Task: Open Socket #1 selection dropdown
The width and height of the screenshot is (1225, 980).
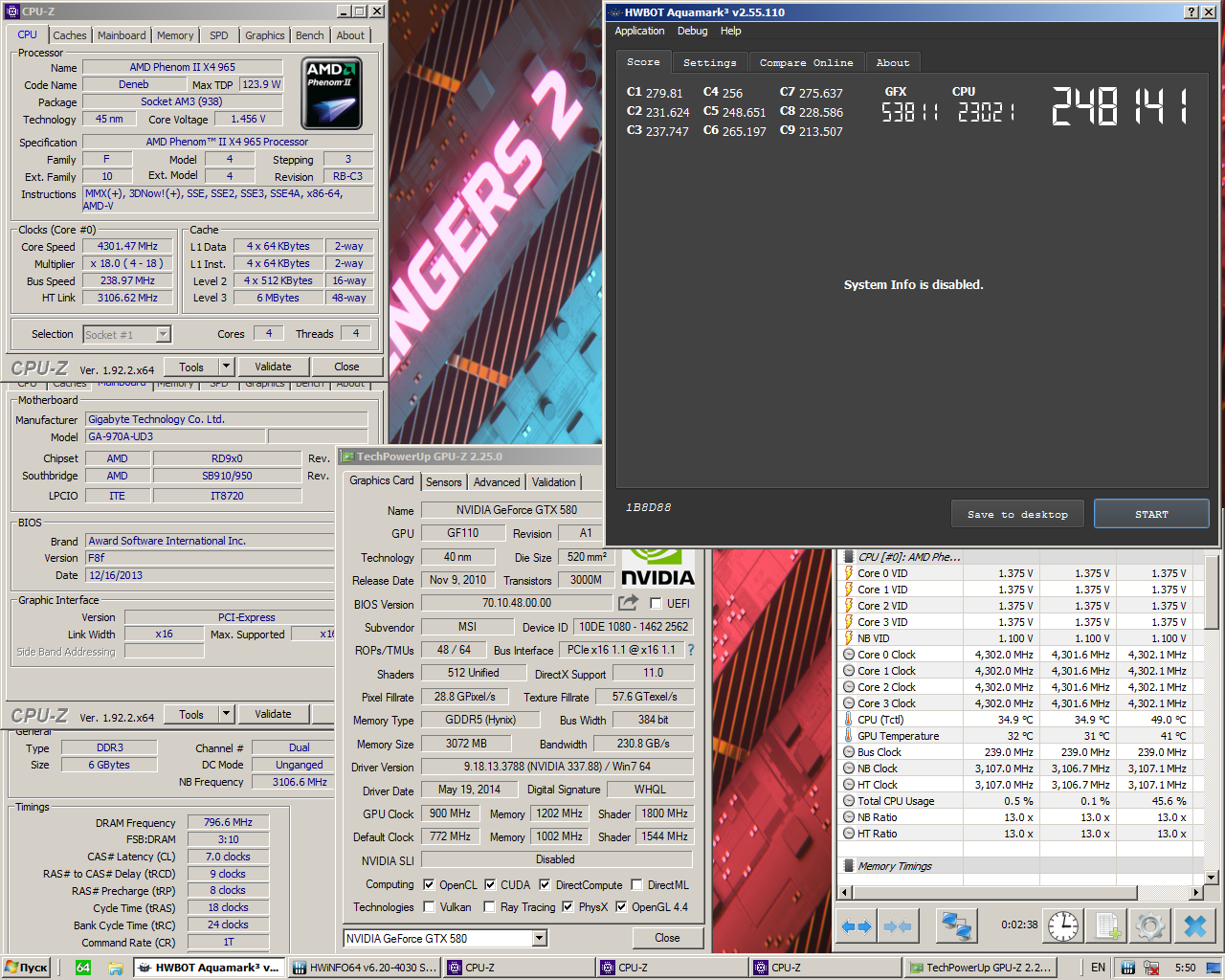Action: 163,334
